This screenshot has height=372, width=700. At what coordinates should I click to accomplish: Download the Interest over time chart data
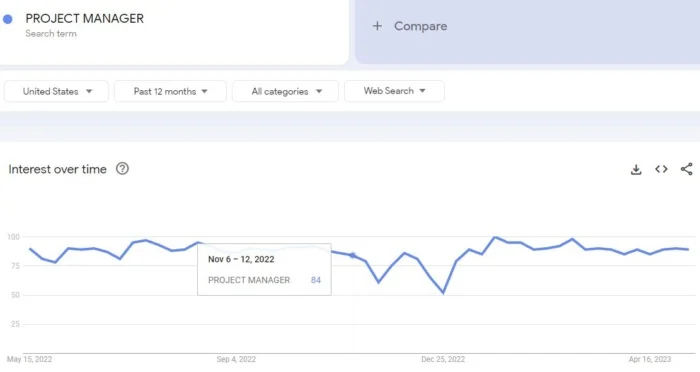636,170
